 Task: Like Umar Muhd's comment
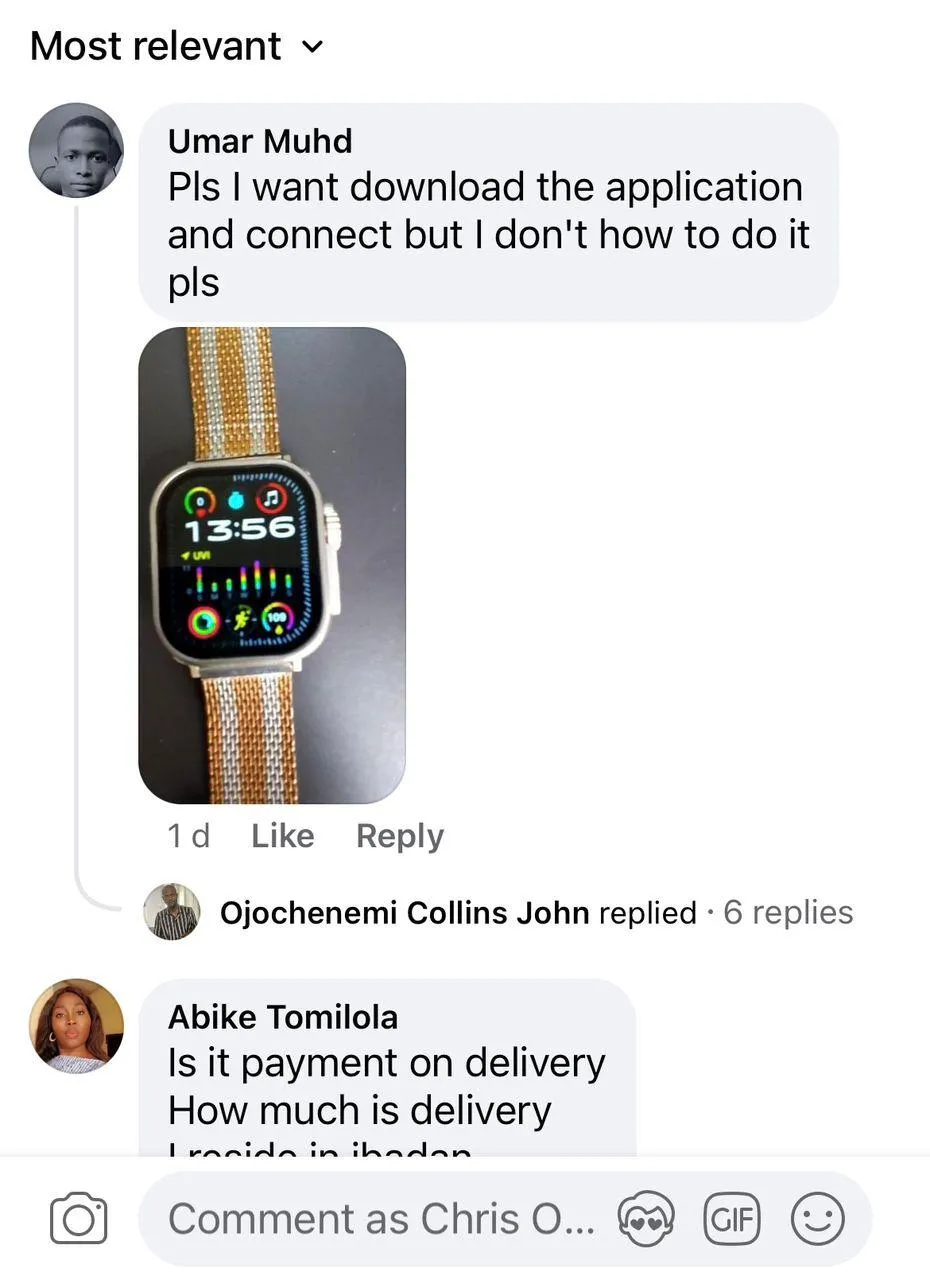click(x=283, y=836)
